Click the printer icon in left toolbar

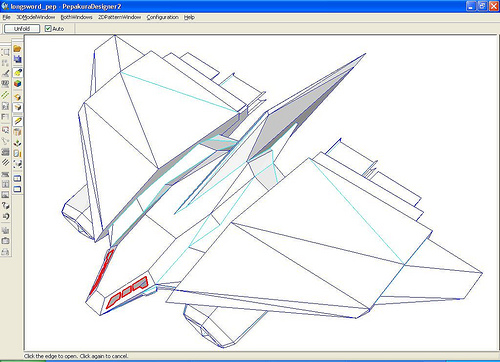(x=5, y=252)
